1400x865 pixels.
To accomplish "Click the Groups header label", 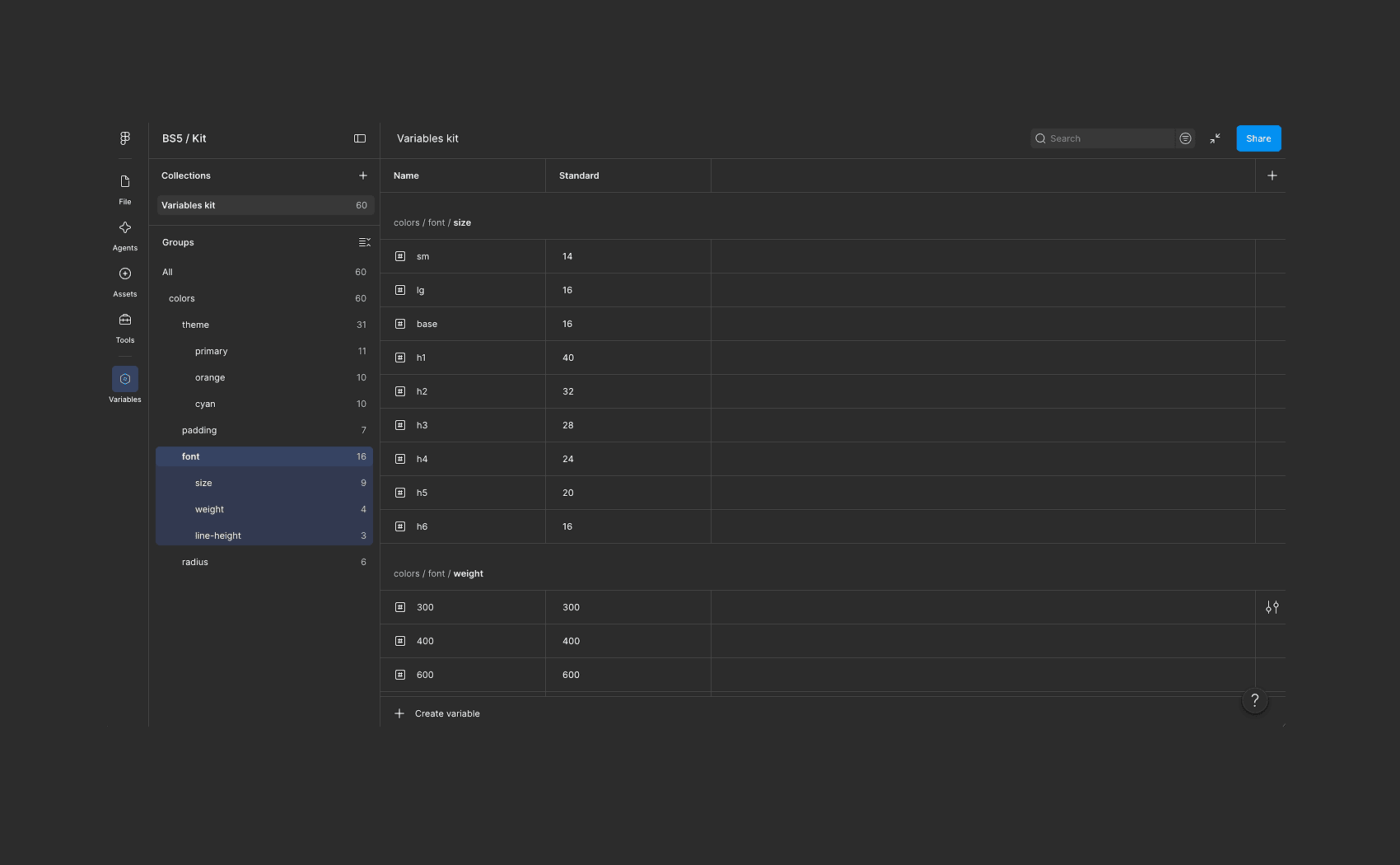I will pyautogui.click(x=178, y=242).
